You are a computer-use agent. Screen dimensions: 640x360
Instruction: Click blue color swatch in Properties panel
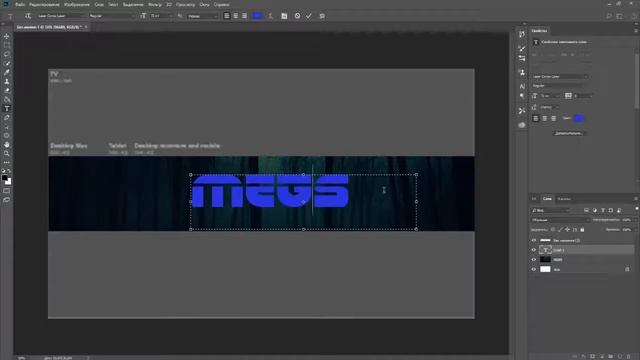(x=579, y=118)
